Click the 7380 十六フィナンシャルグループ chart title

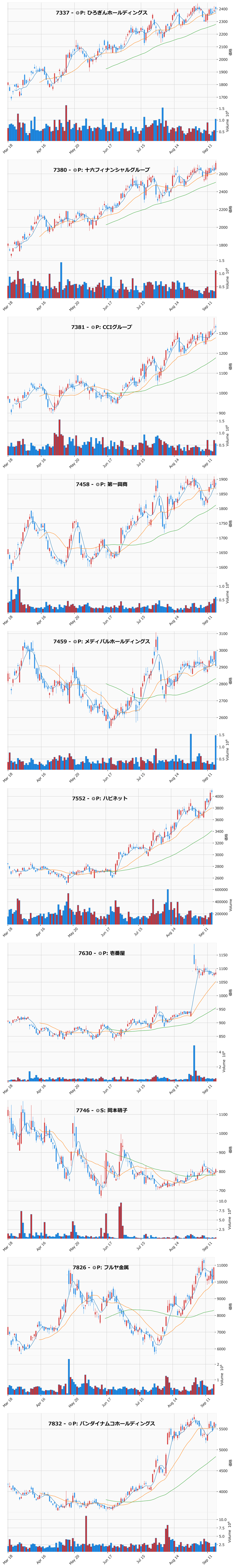point(101,170)
